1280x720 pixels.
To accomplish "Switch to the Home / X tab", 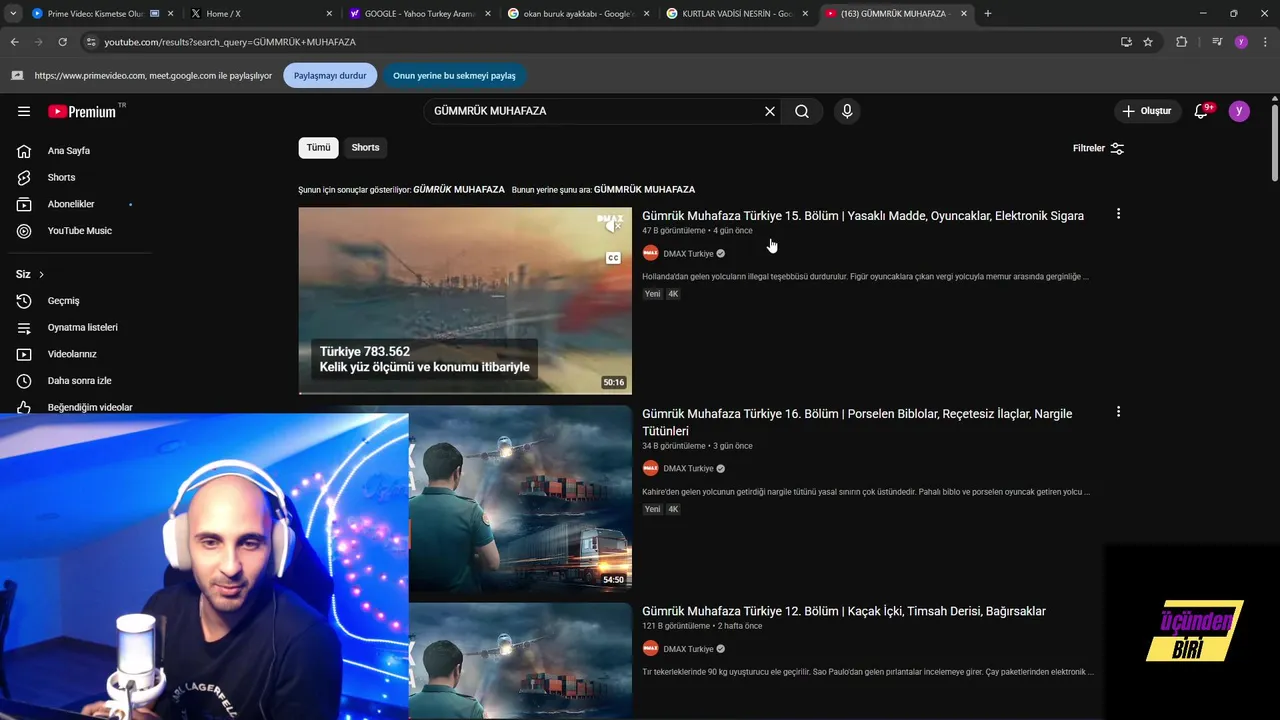I will [x=260, y=14].
